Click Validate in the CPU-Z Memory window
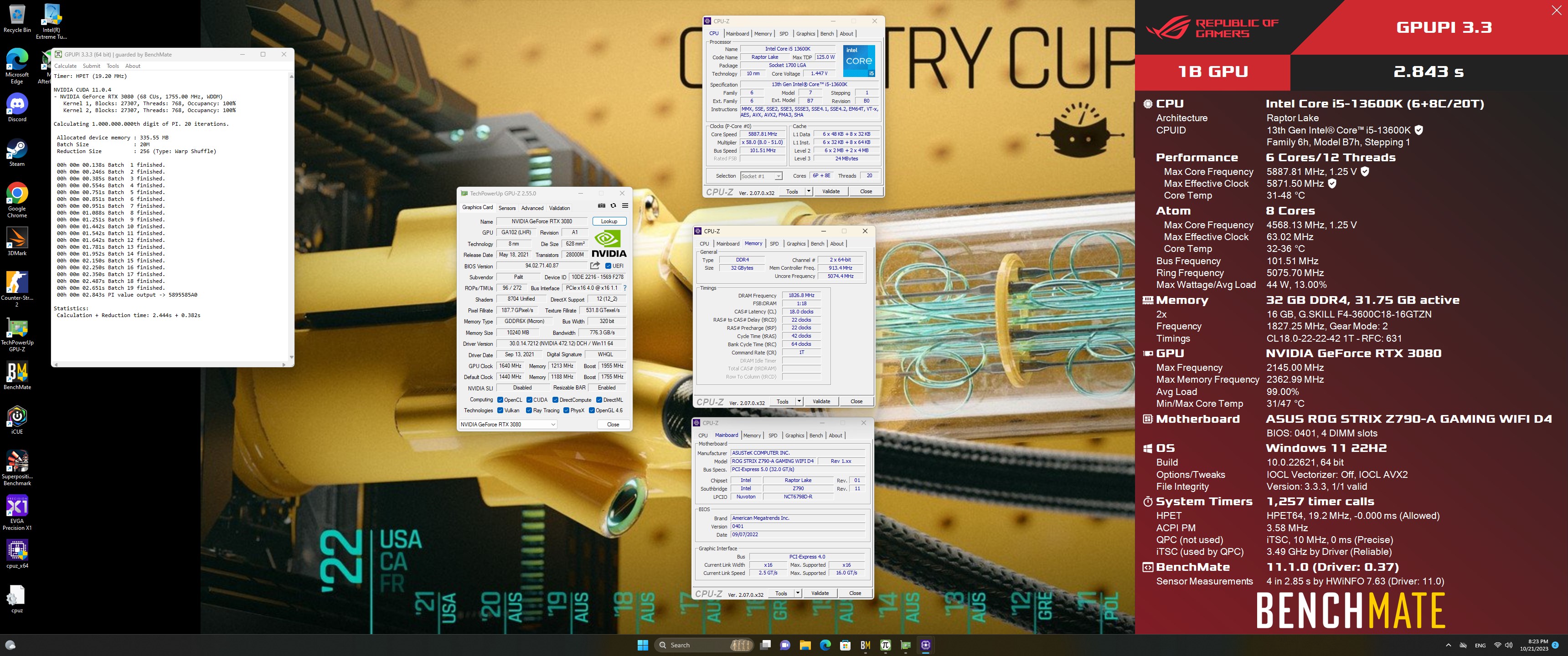This screenshot has height=656, width=1568. click(x=821, y=401)
